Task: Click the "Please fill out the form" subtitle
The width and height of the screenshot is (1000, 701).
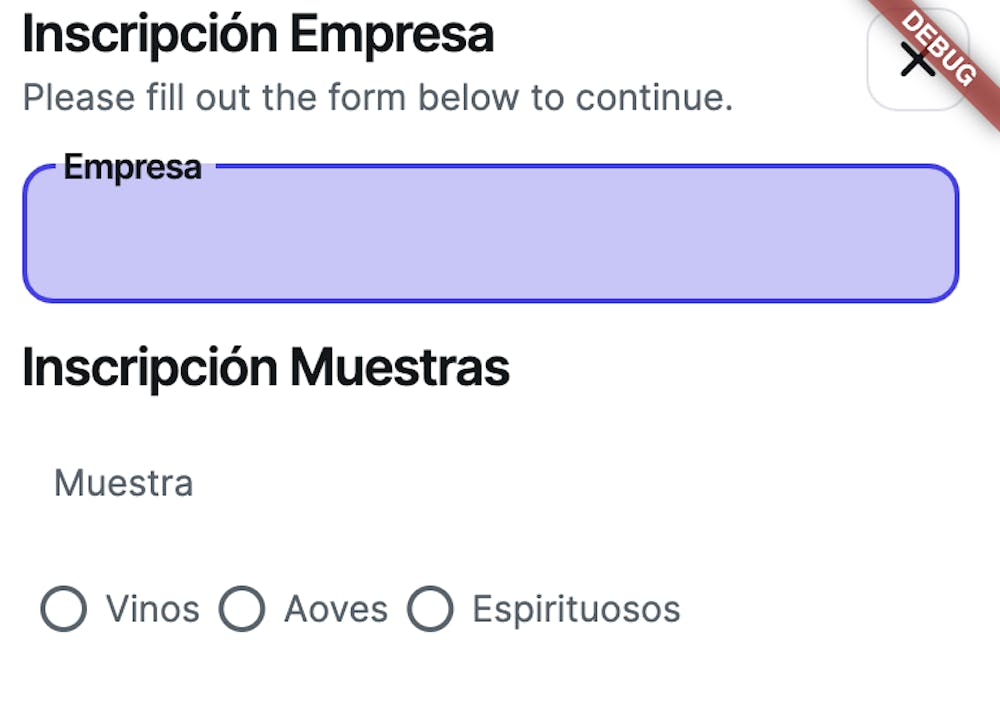Action: (x=378, y=98)
